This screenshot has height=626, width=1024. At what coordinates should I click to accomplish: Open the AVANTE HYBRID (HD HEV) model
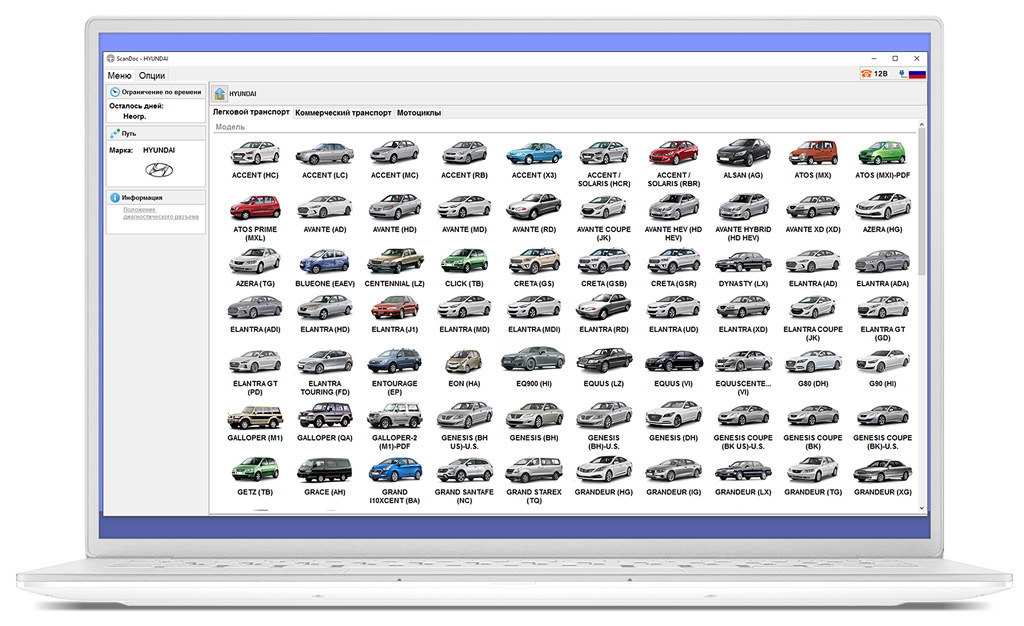(743, 217)
